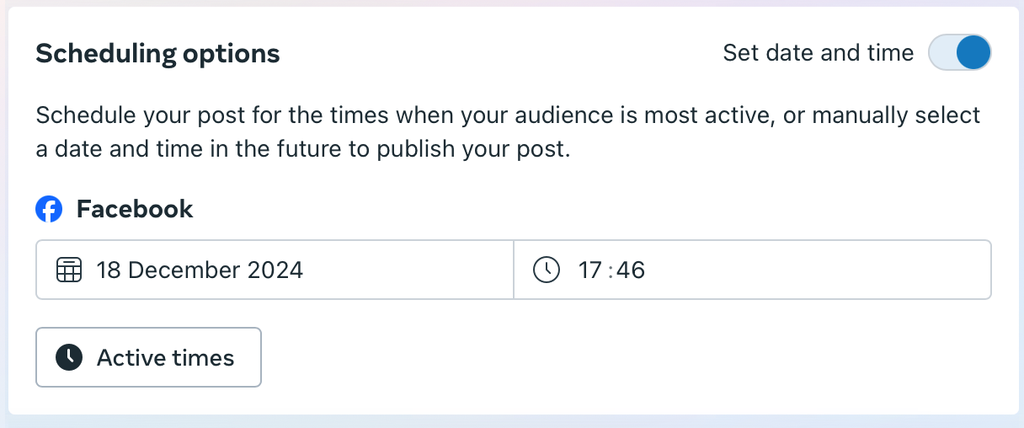Image resolution: width=1024 pixels, height=428 pixels.
Task: Click the Set date and time label
Action: click(x=817, y=53)
